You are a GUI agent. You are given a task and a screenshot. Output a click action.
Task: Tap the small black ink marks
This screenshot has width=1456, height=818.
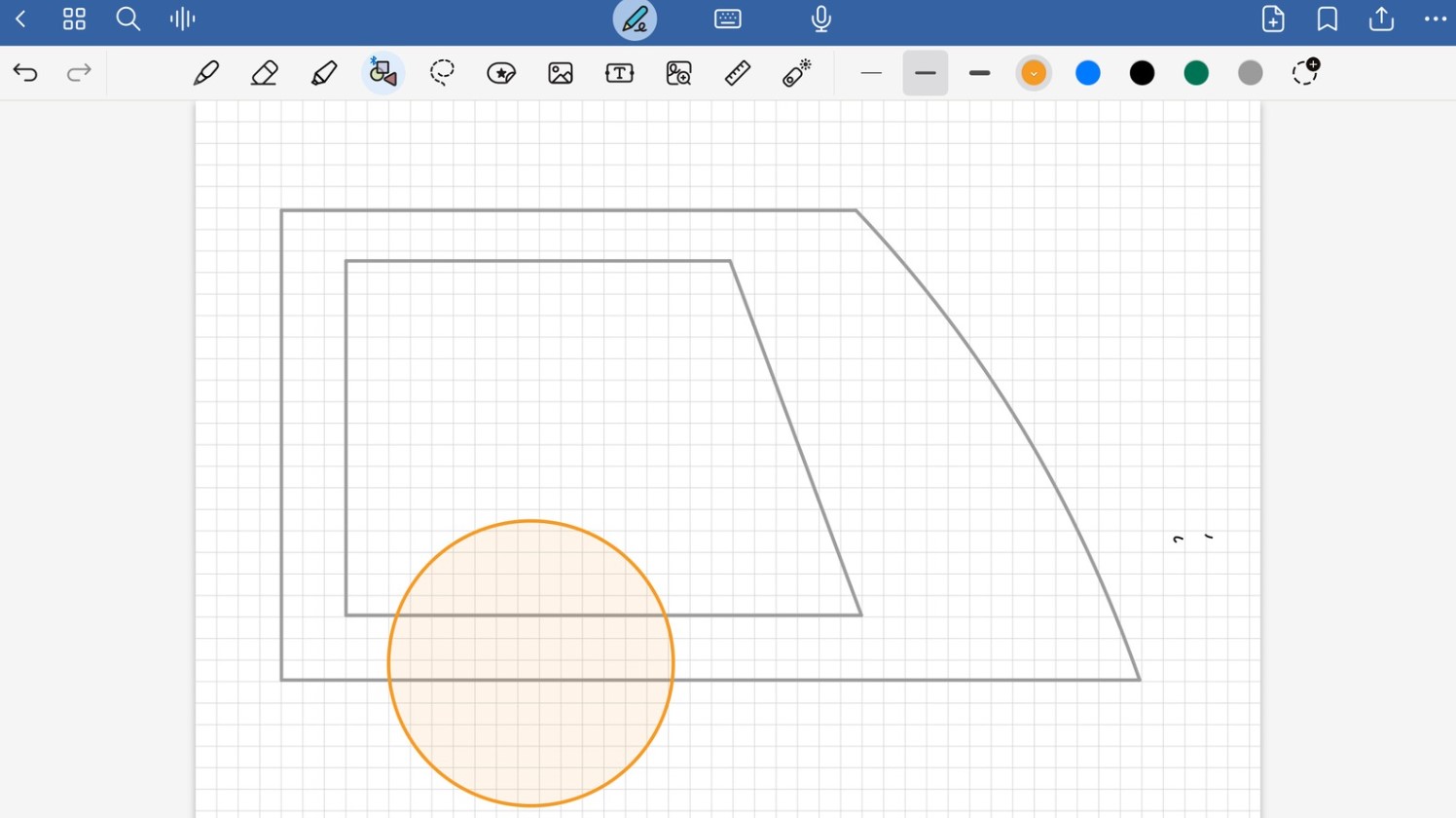point(1193,538)
